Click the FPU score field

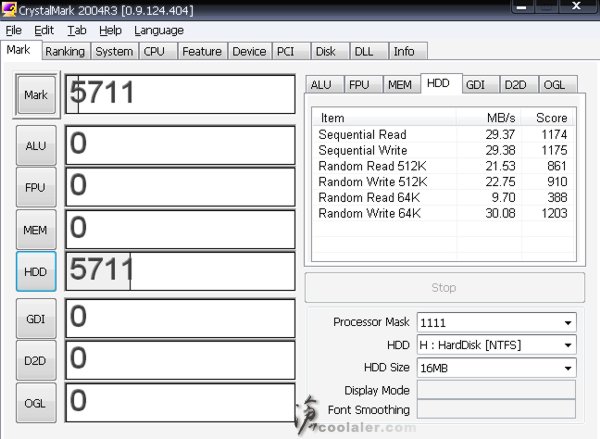(181, 187)
